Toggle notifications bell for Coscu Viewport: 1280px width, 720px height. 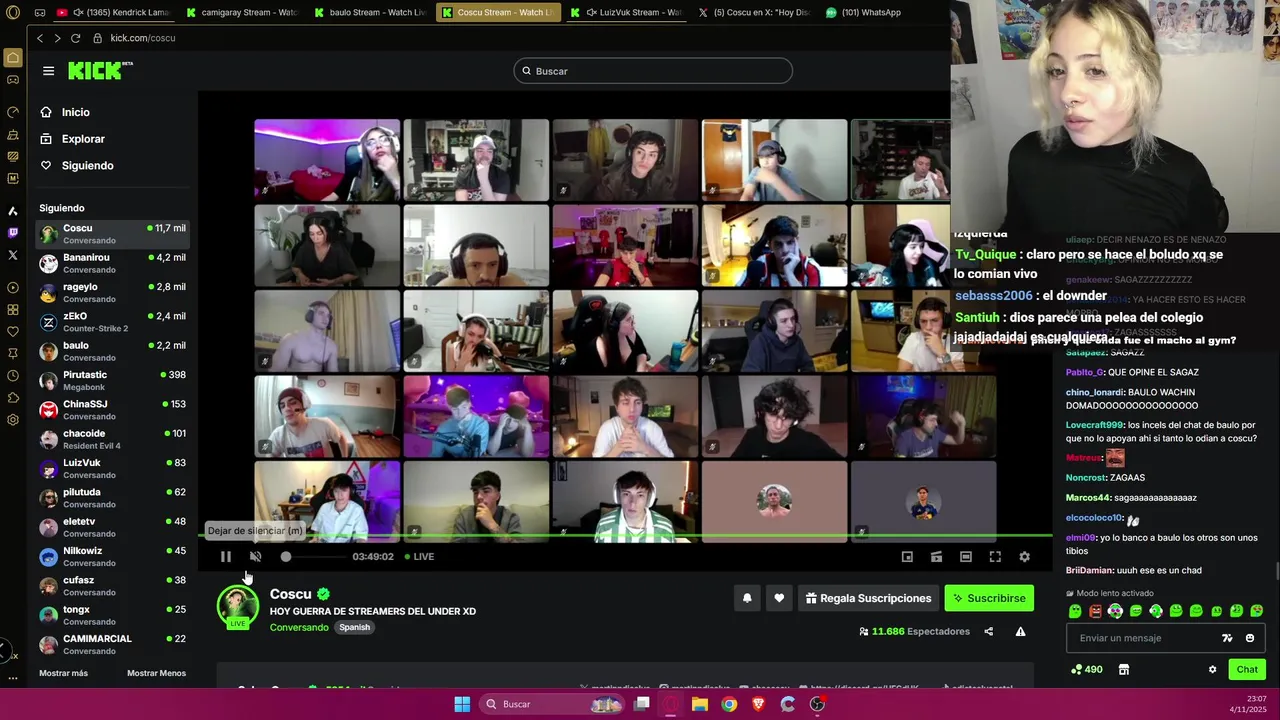747,598
